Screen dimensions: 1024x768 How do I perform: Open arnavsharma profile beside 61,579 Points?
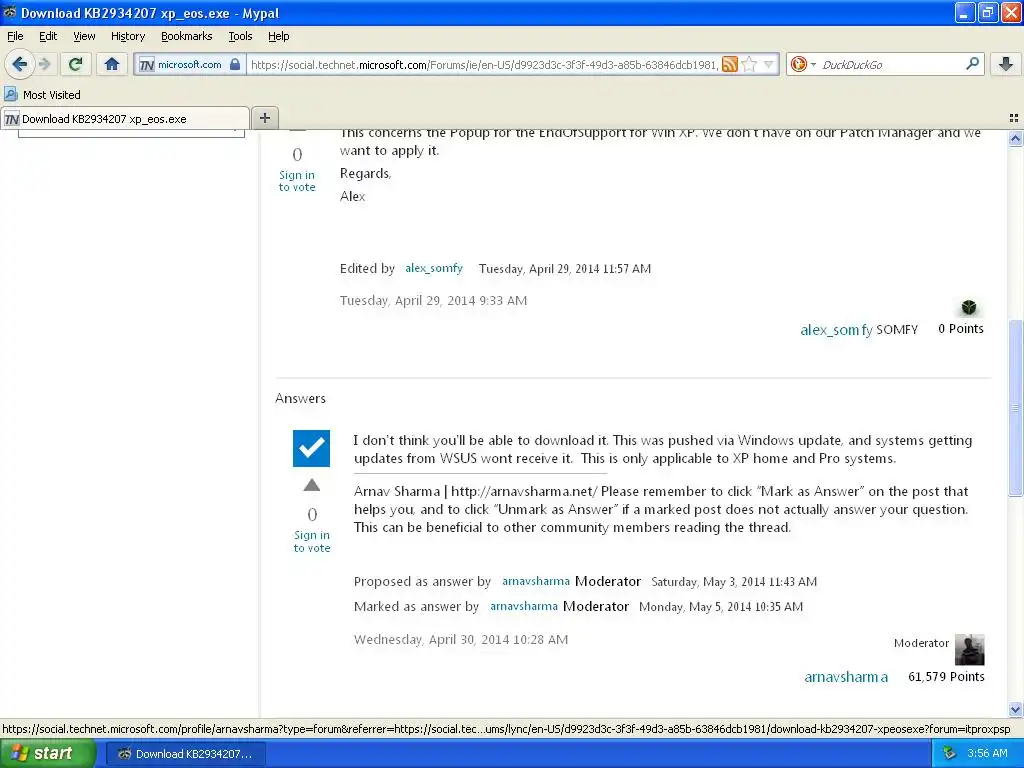pos(846,677)
